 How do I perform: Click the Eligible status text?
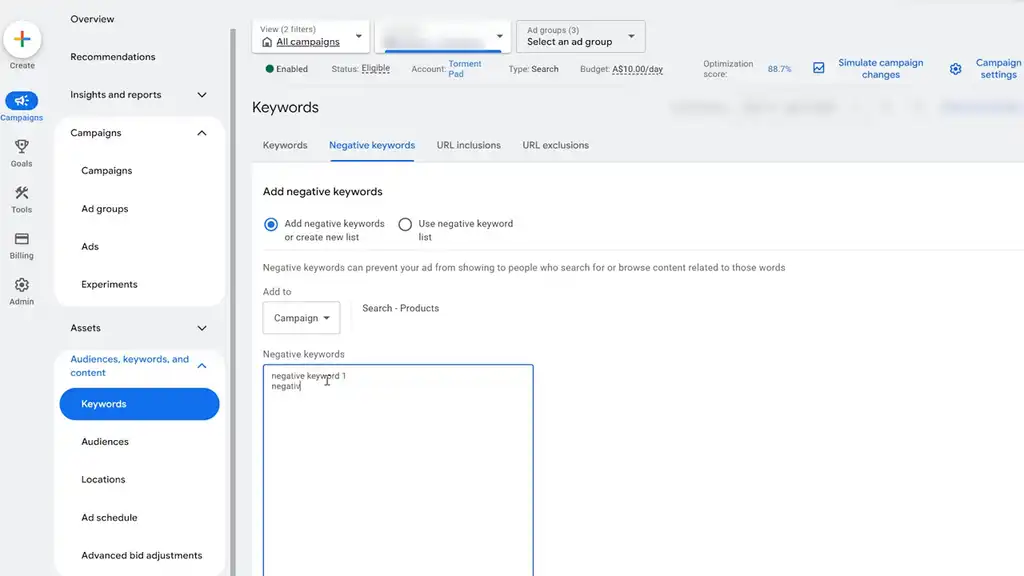376,68
